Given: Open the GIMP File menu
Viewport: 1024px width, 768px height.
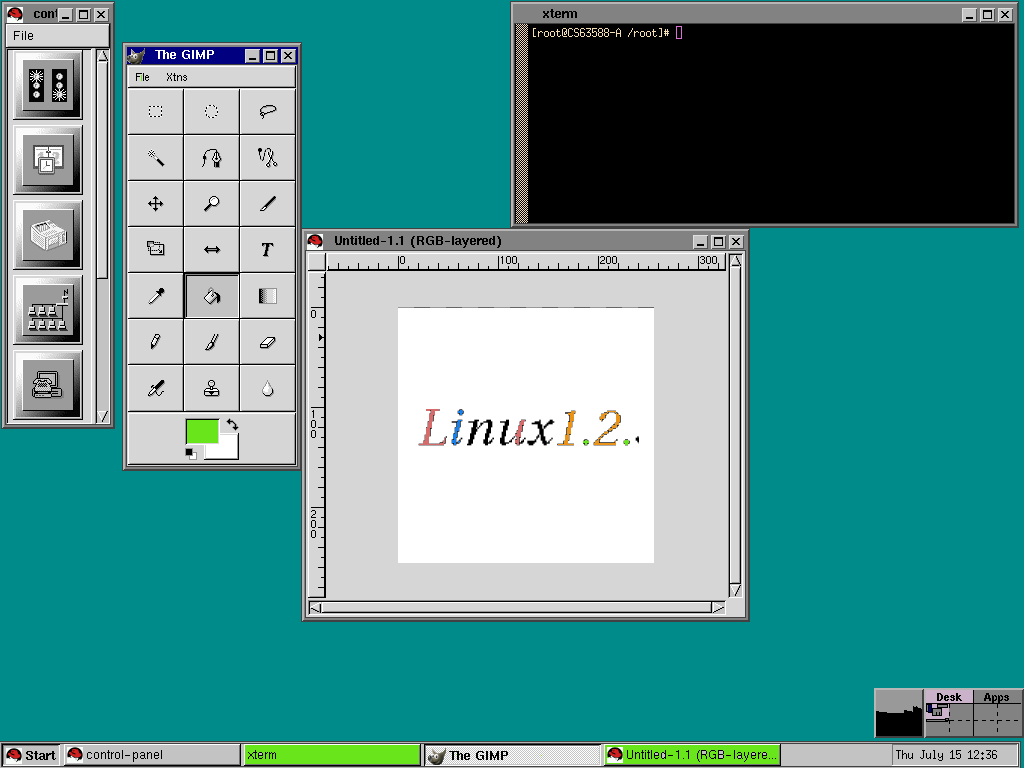Looking at the screenshot, I should coord(142,77).
